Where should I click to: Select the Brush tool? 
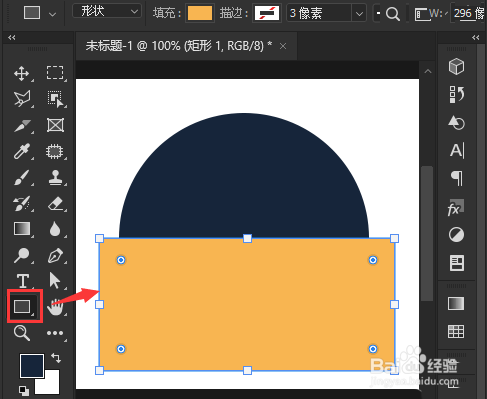[x=22, y=178]
